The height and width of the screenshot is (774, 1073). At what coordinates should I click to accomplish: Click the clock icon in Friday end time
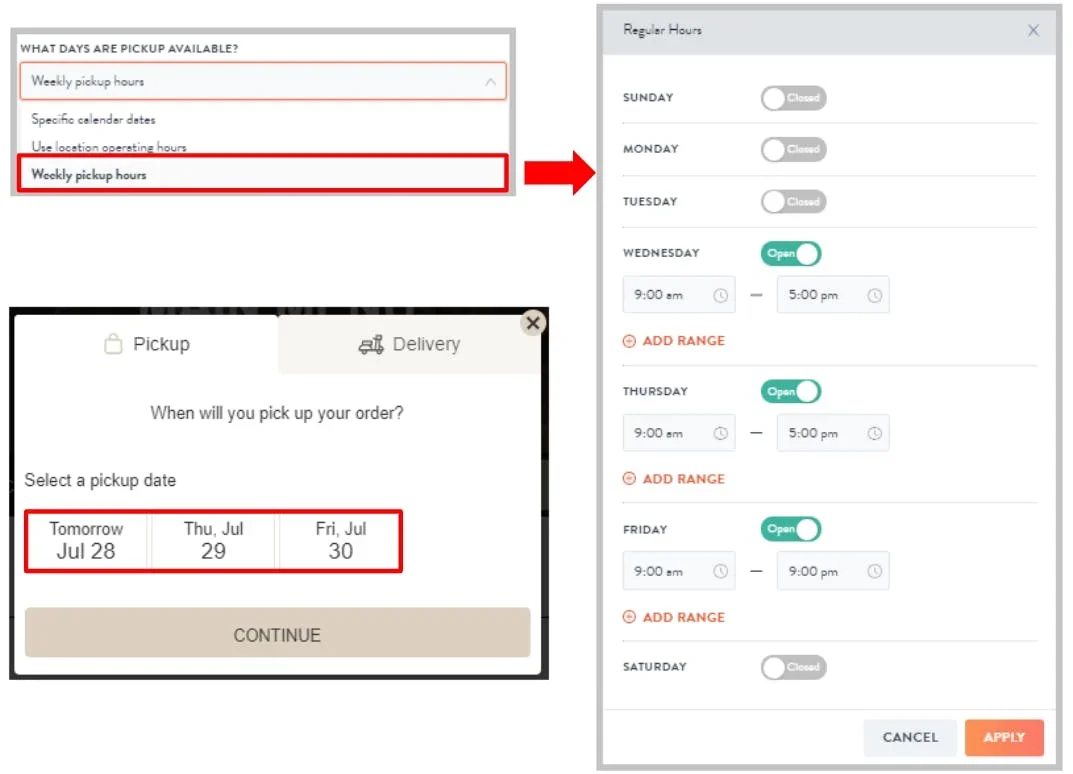pos(875,571)
